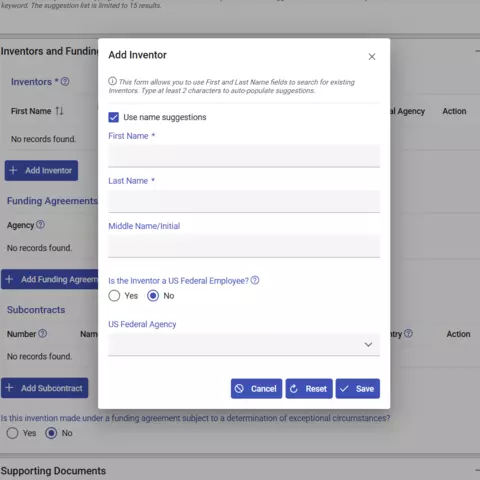
Task: Click the Action column header in Subcontracts table
Action: [x=458, y=334]
